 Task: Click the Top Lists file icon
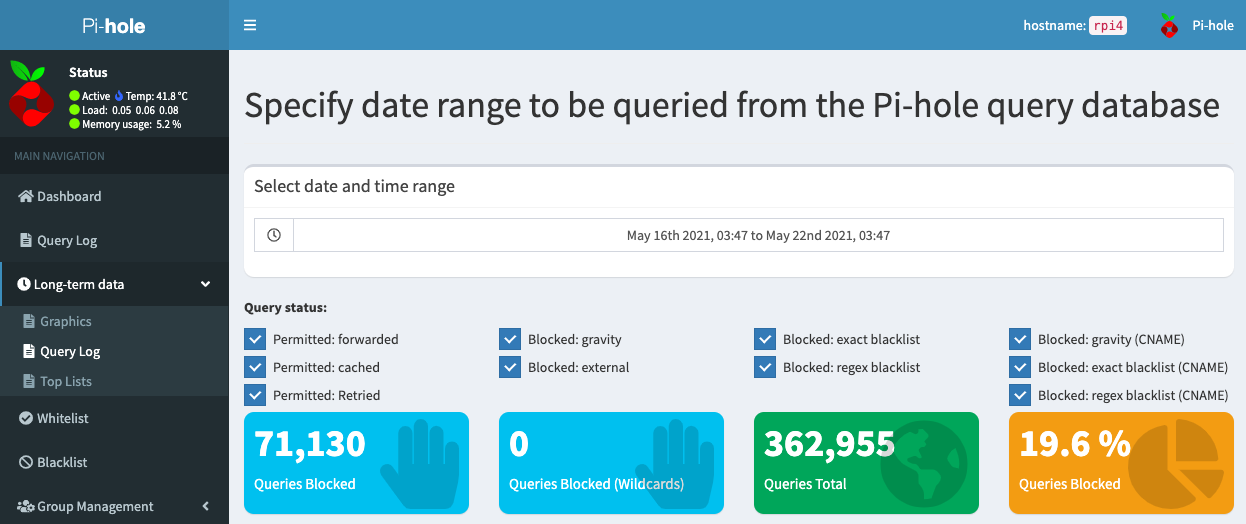click(x=28, y=381)
